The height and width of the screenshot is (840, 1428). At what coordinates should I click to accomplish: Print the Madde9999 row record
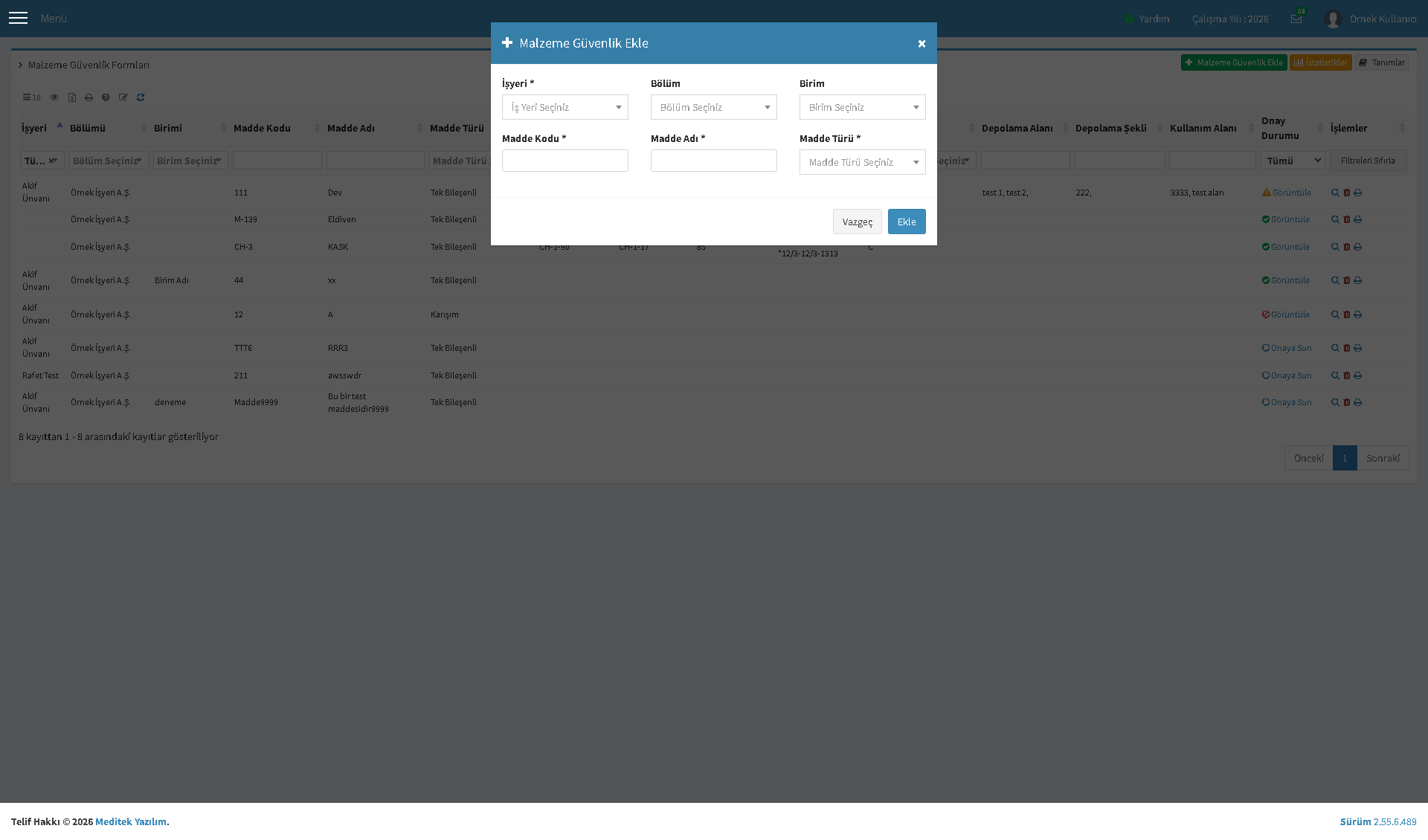1357,402
